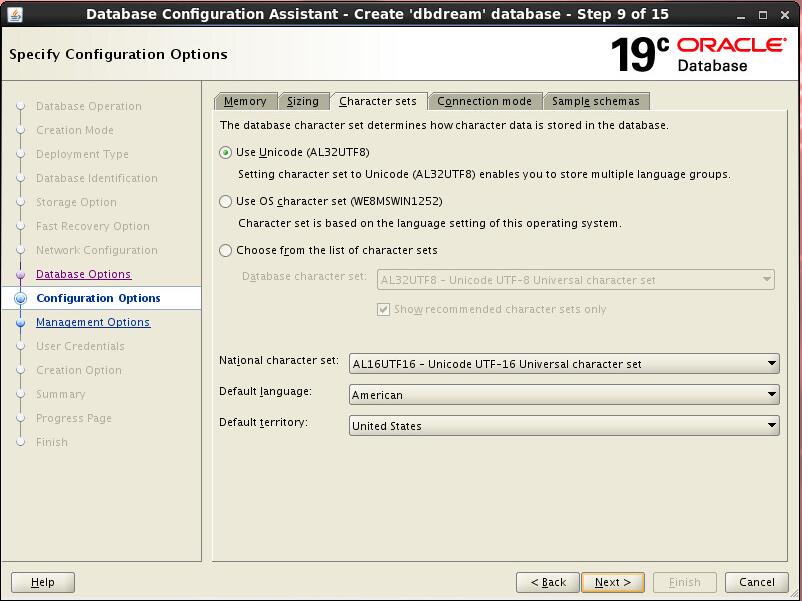Click the Configuration Options step indicator

pyautogui.click(x=20, y=298)
